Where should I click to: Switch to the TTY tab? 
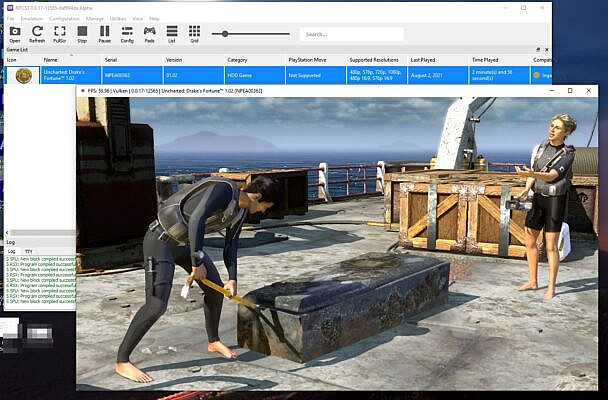pos(29,251)
